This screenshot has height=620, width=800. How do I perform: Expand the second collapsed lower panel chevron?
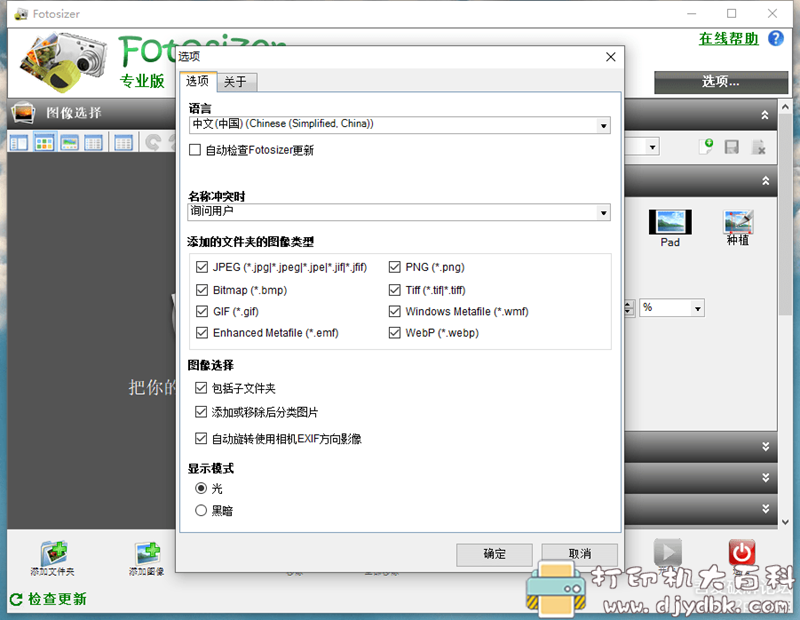[765, 478]
